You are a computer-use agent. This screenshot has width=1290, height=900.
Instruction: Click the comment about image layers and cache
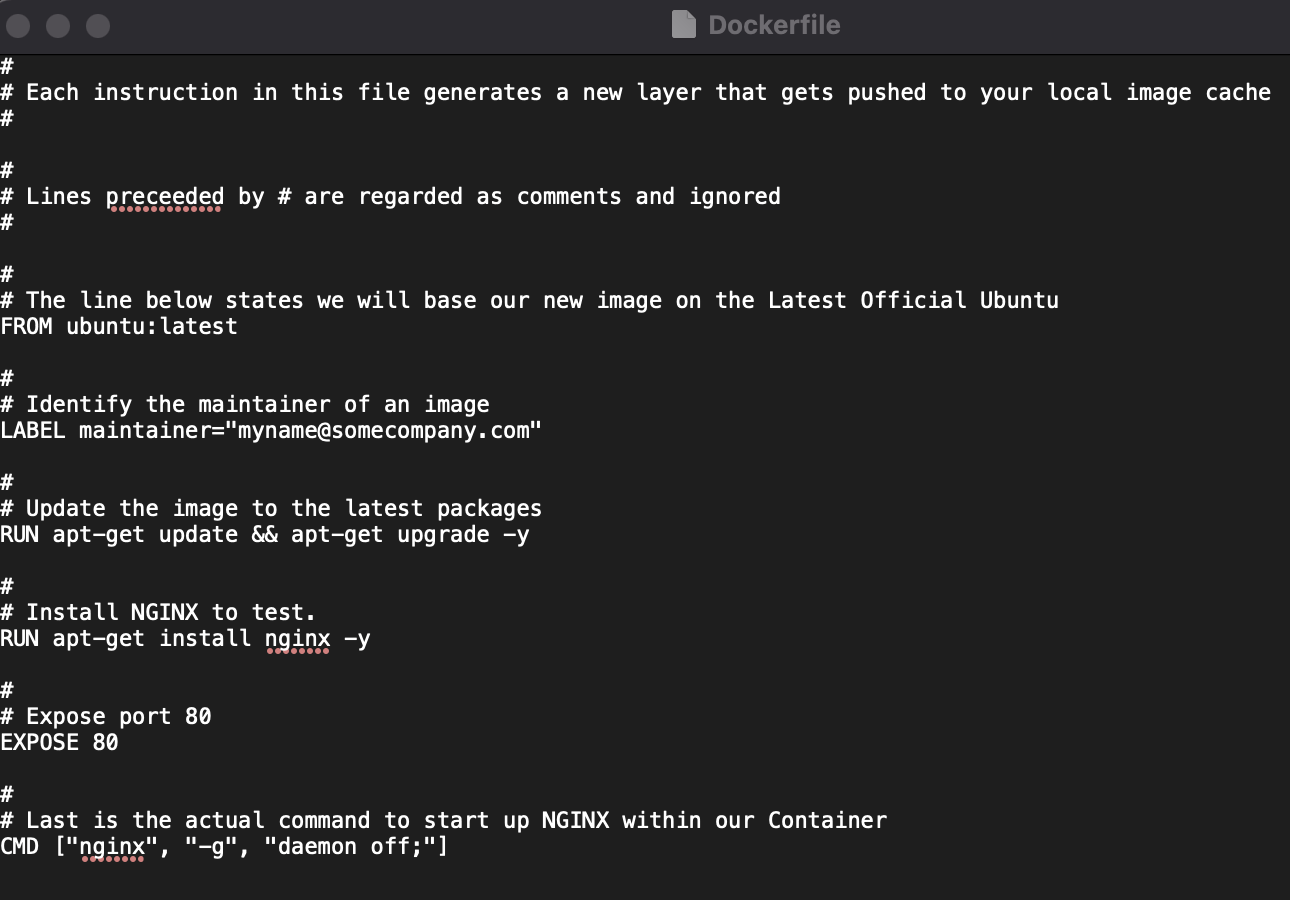pyautogui.click(x=640, y=92)
